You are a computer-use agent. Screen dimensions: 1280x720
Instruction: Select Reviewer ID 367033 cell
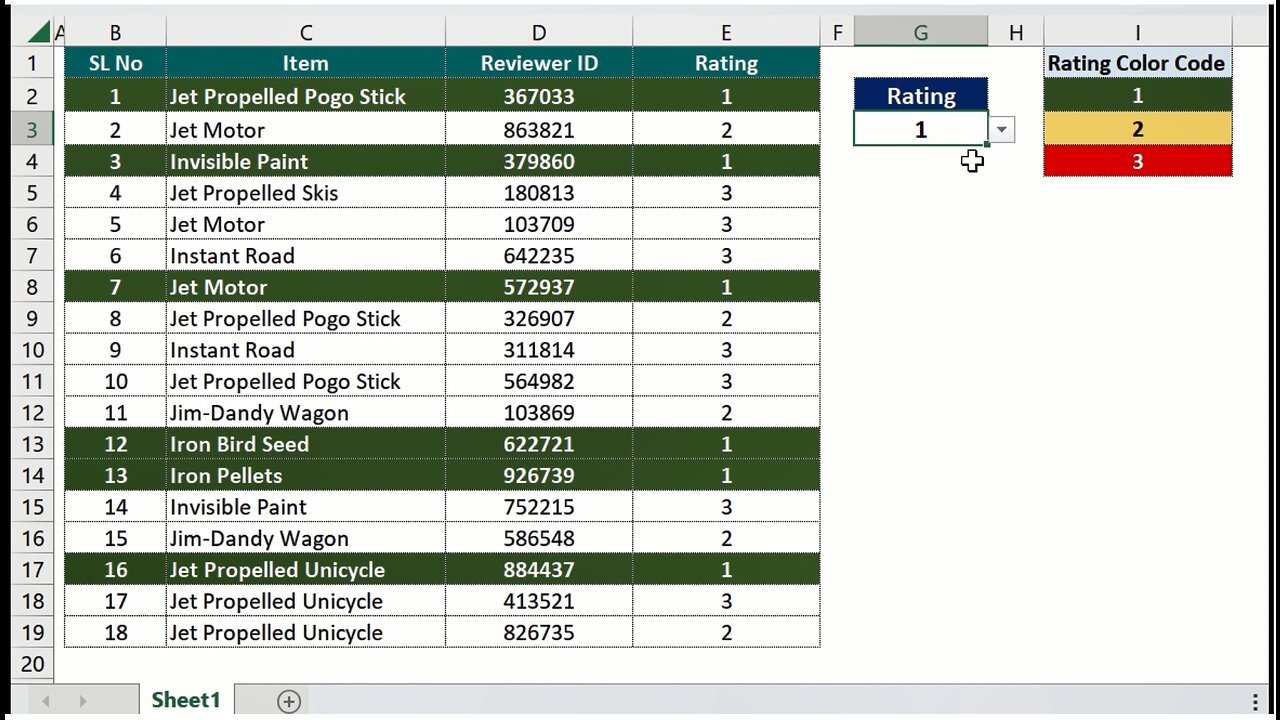click(539, 96)
